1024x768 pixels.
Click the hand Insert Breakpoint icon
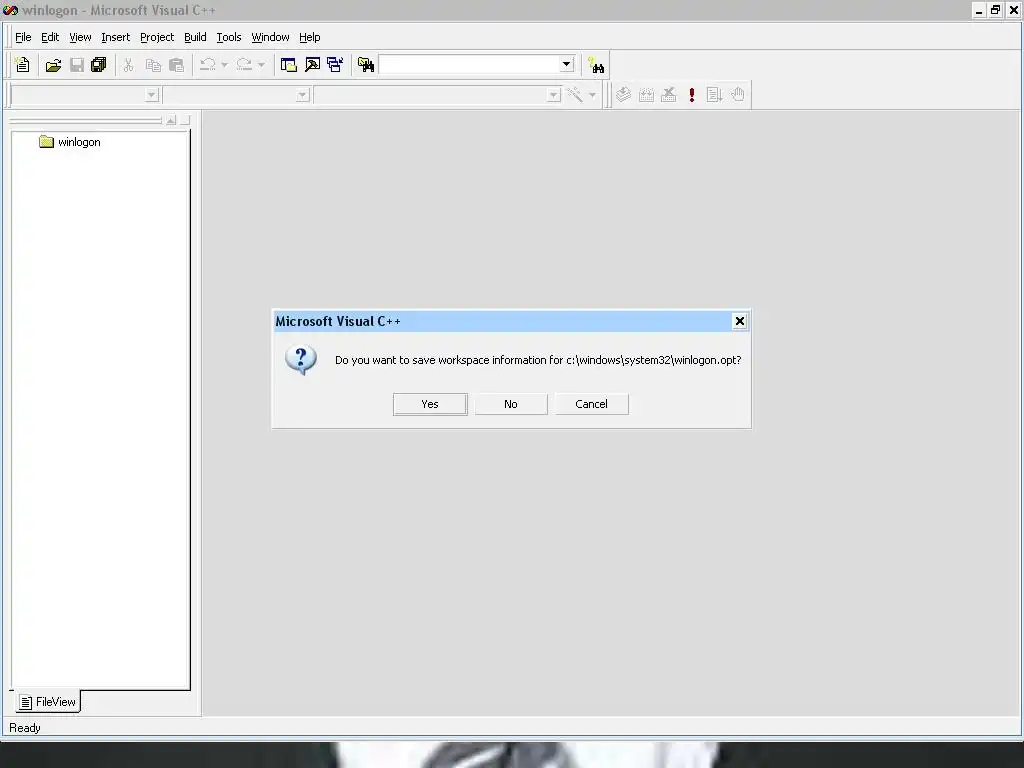737,95
